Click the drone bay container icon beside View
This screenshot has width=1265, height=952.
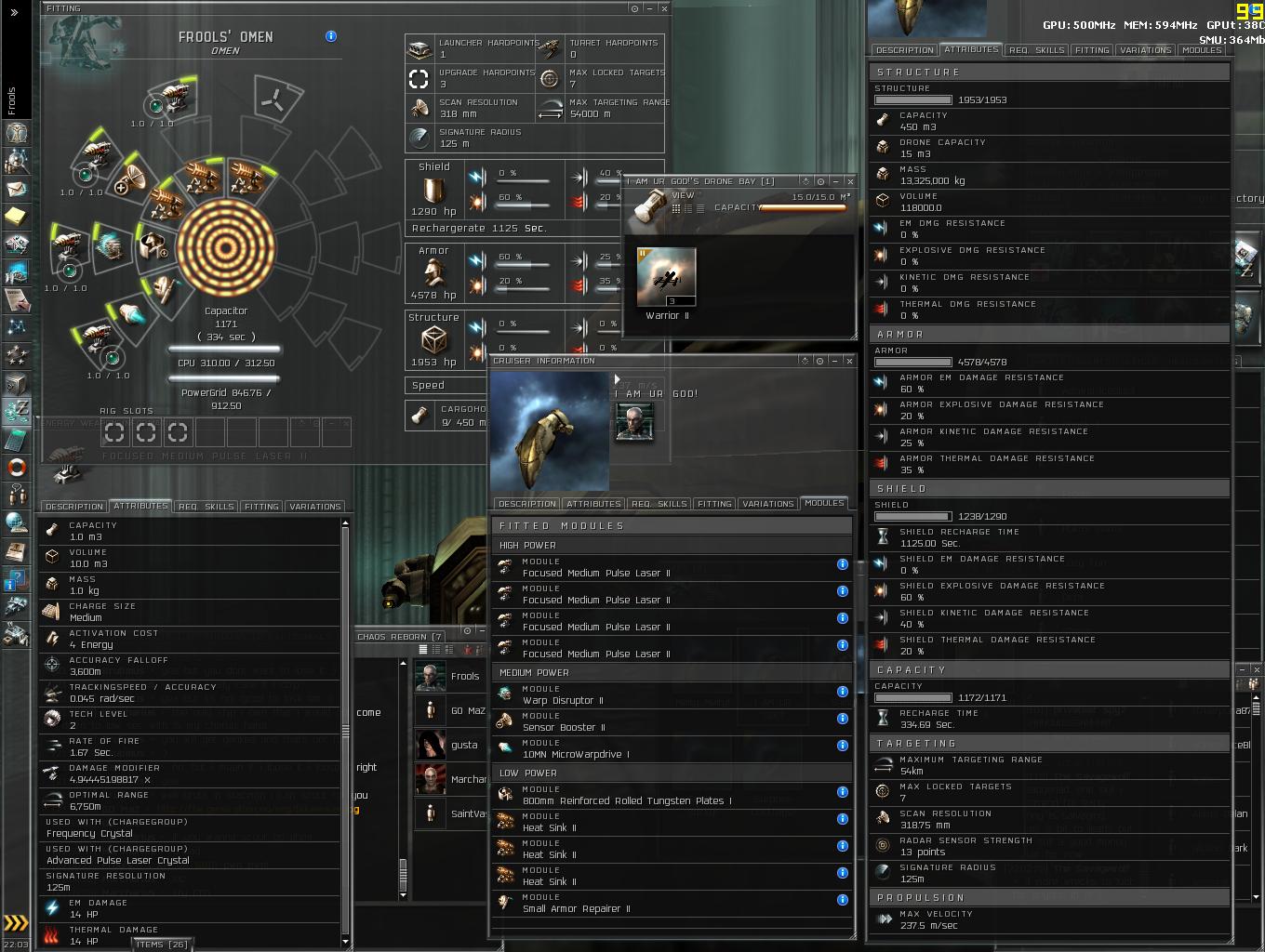pos(651,205)
